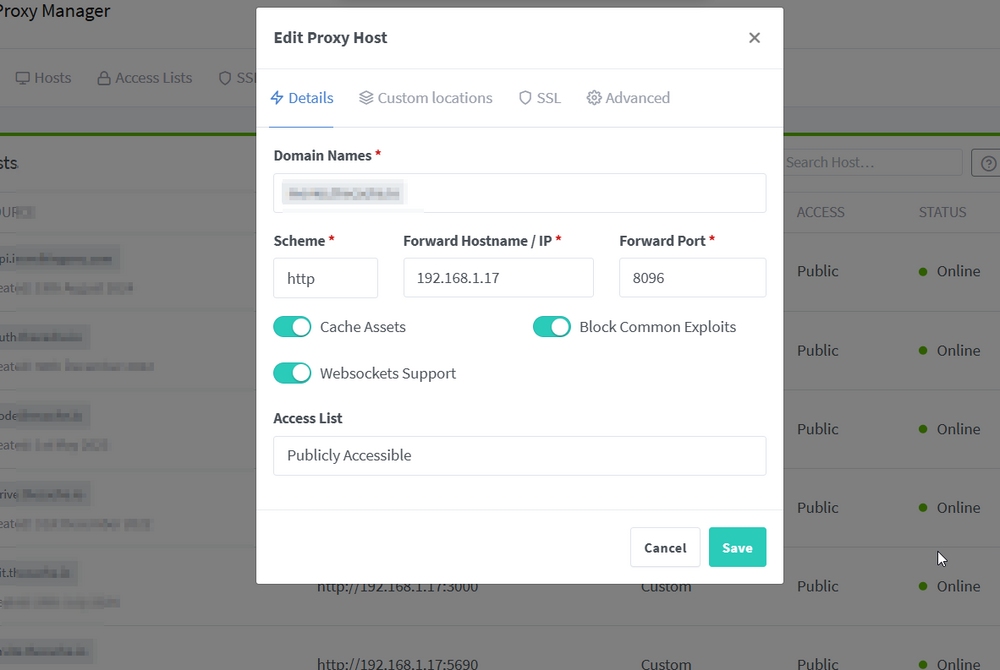The width and height of the screenshot is (1000, 670).
Task: Toggle Websockets Support switch
Action: click(292, 373)
